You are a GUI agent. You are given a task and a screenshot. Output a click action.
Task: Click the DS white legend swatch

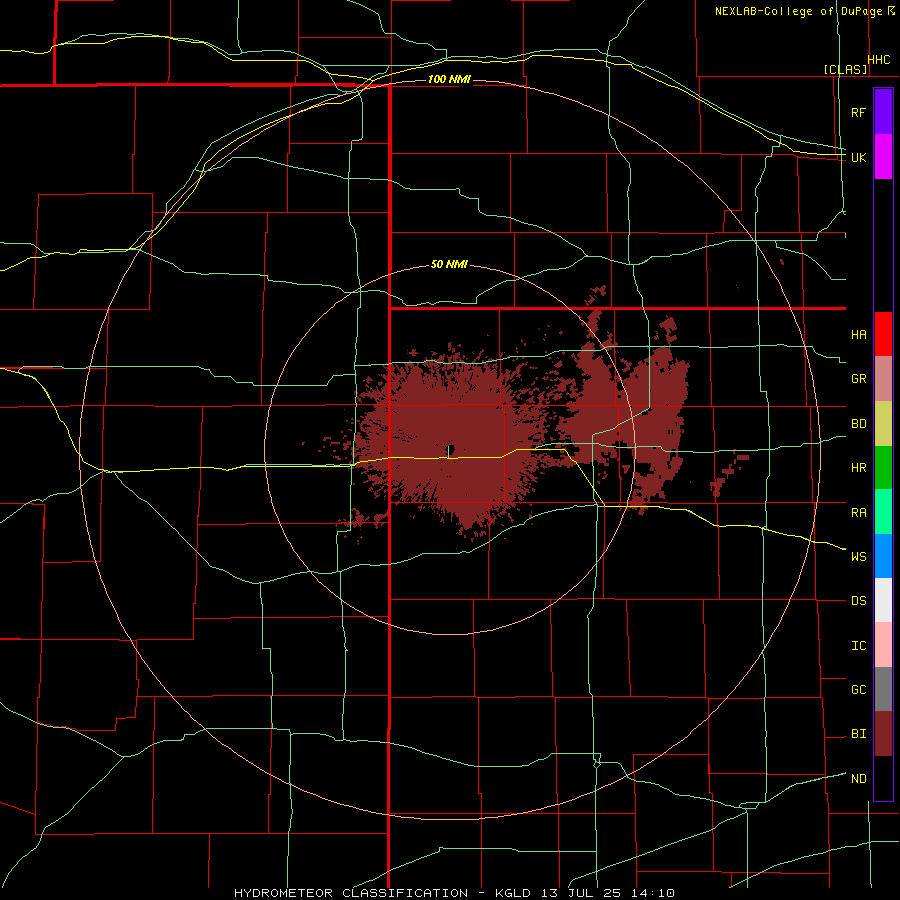coord(883,600)
